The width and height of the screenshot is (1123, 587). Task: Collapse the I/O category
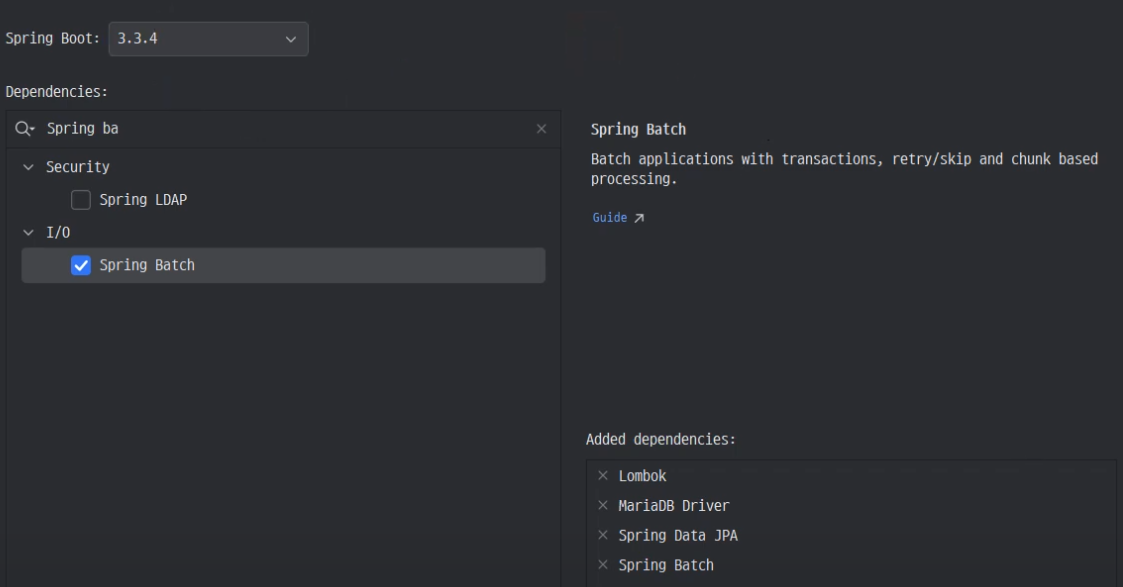[28, 233]
